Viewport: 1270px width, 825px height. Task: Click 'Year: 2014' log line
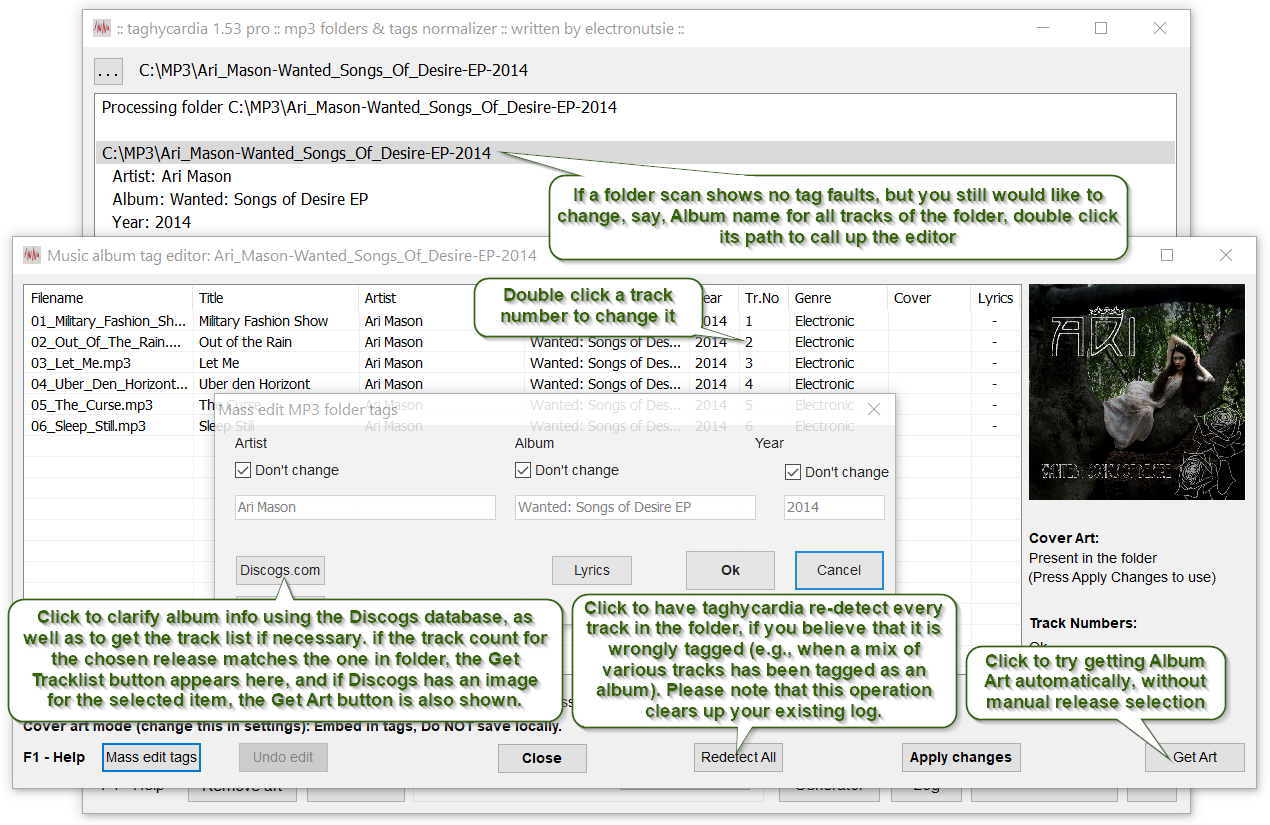(152, 222)
